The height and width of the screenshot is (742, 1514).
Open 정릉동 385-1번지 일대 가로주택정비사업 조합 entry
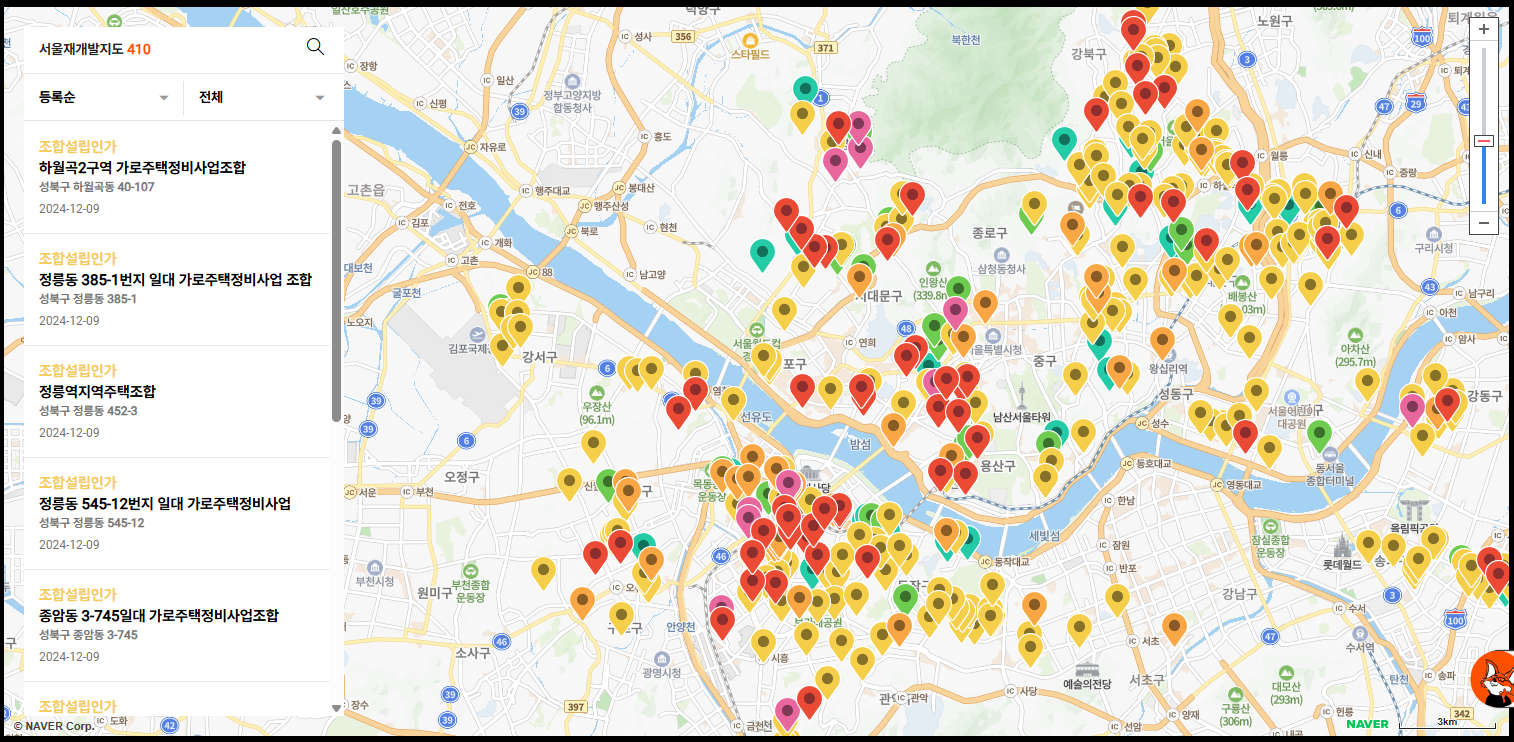pyautogui.click(x=177, y=290)
